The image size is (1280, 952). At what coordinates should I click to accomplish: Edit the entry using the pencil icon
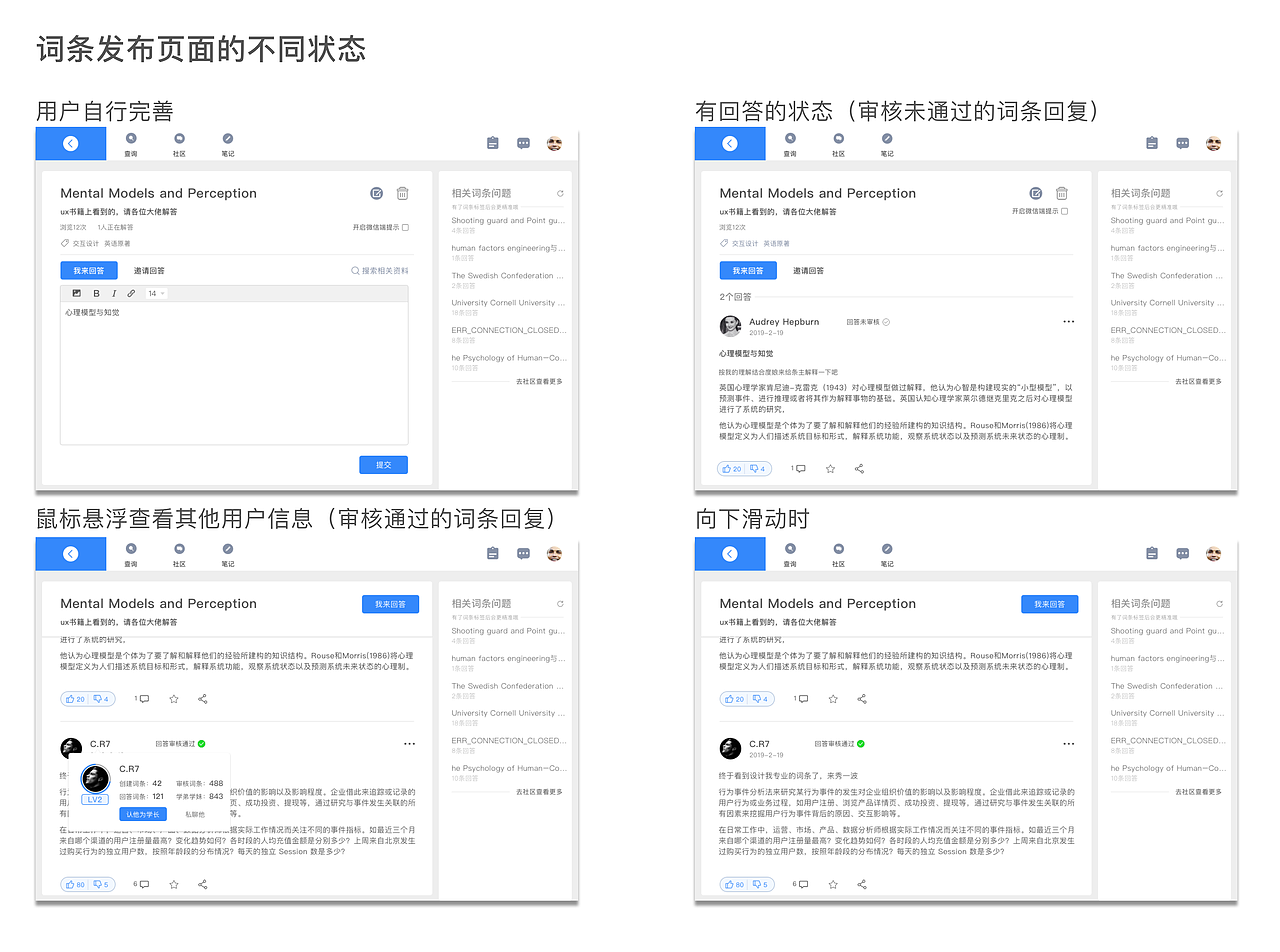(x=376, y=193)
